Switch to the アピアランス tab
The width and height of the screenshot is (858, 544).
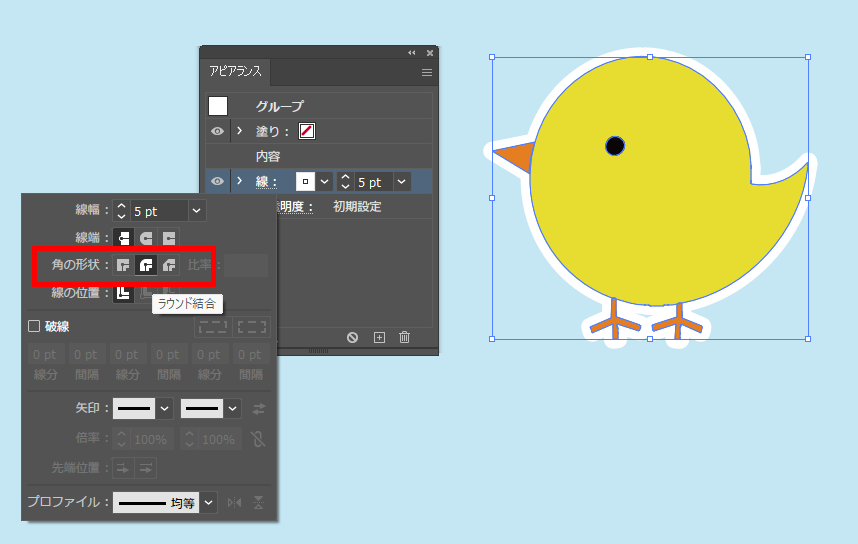235,73
